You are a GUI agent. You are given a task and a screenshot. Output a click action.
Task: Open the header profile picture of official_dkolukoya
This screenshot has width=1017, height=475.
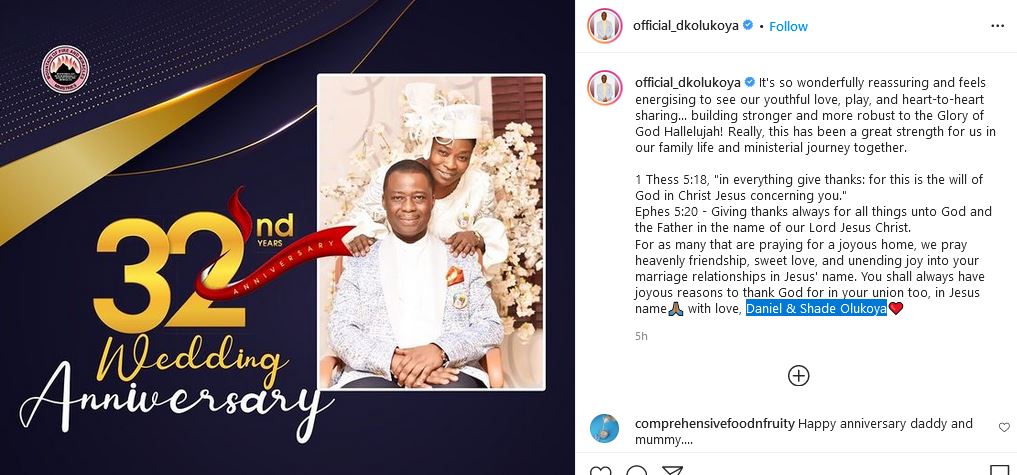tap(604, 26)
